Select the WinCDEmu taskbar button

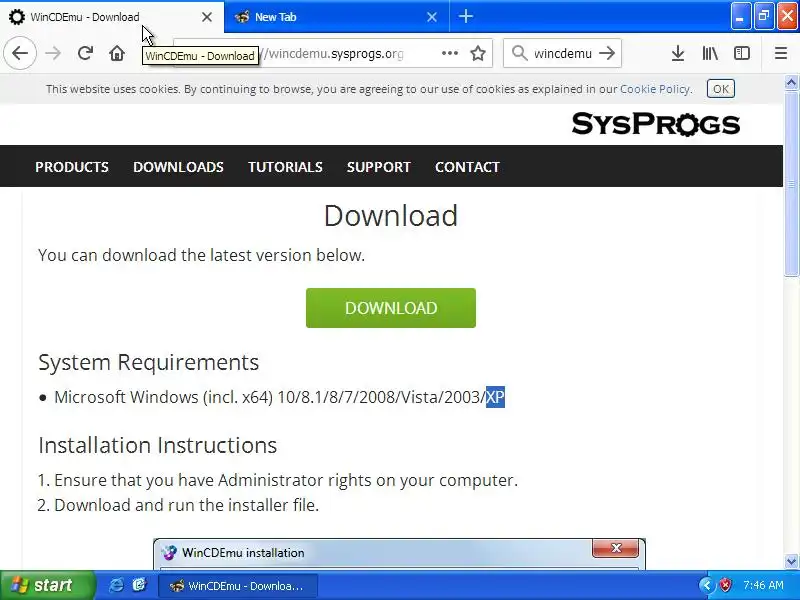coord(238,586)
